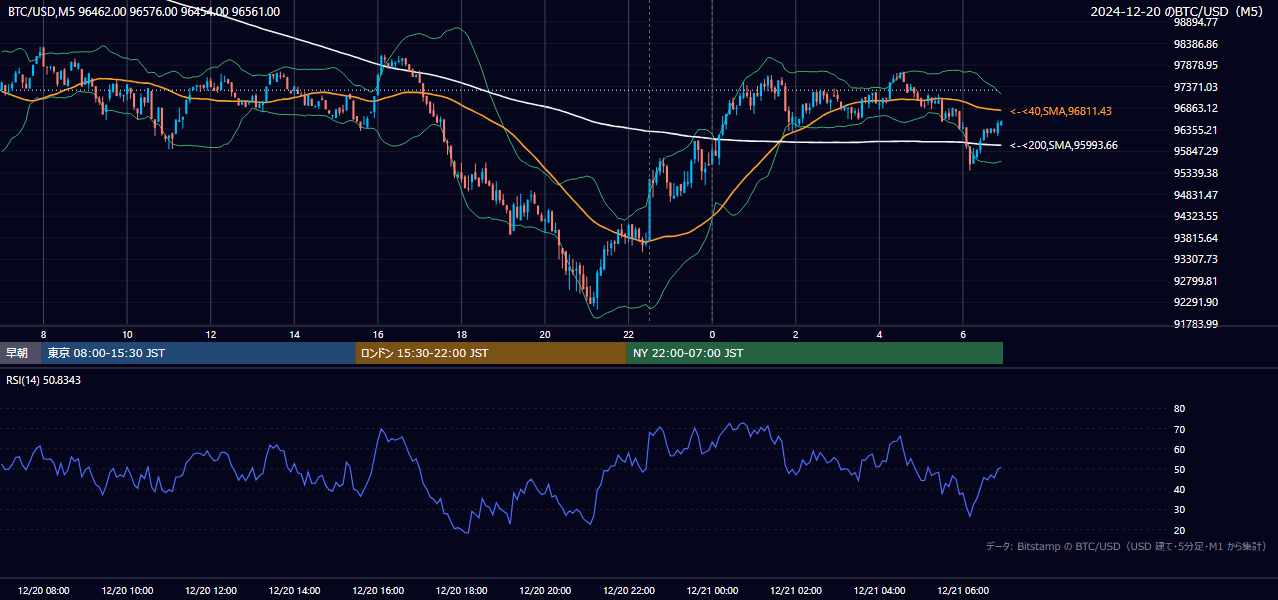Click RSI axis level 70

click(x=1179, y=429)
